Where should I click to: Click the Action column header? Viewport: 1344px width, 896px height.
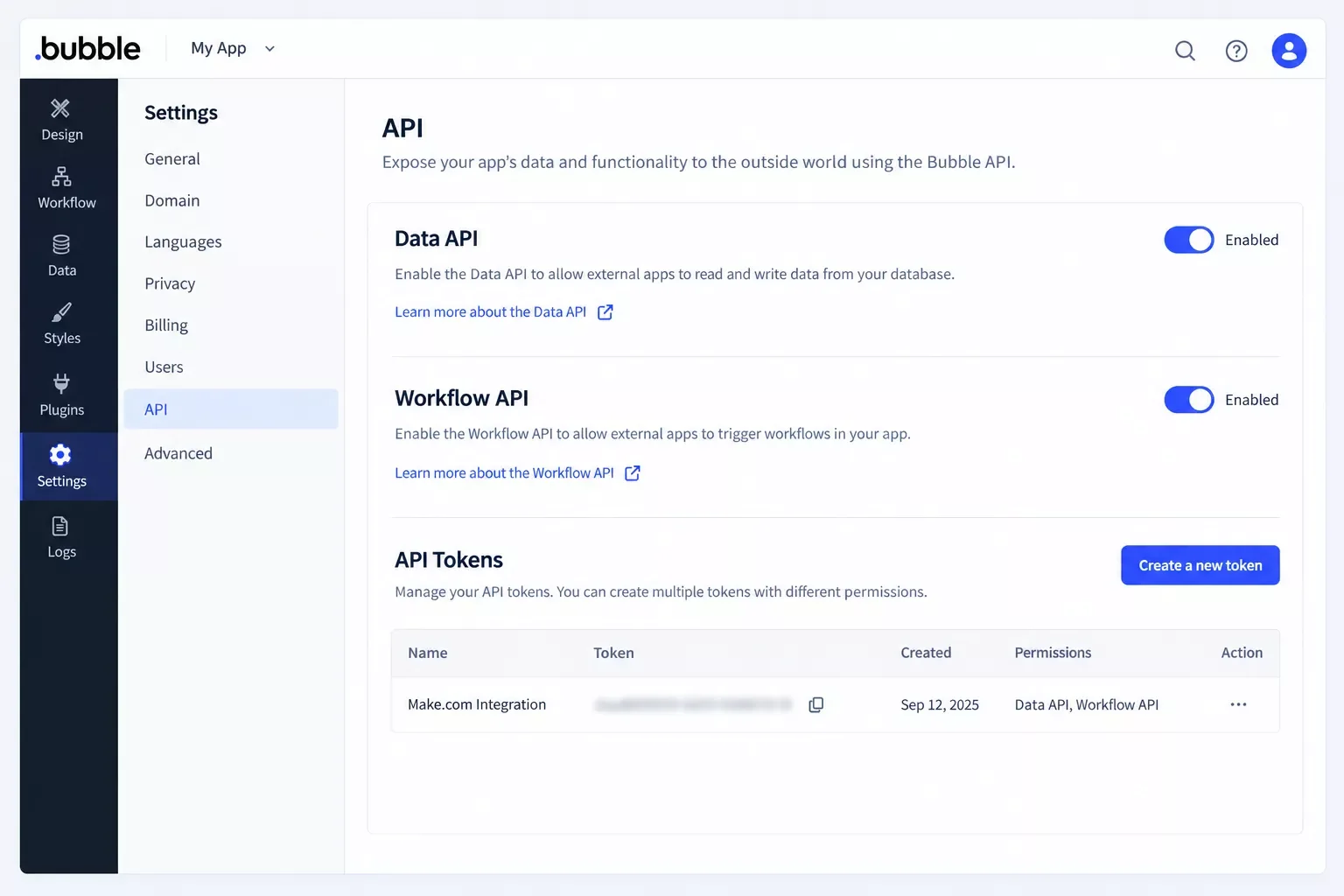tap(1242, 653)
